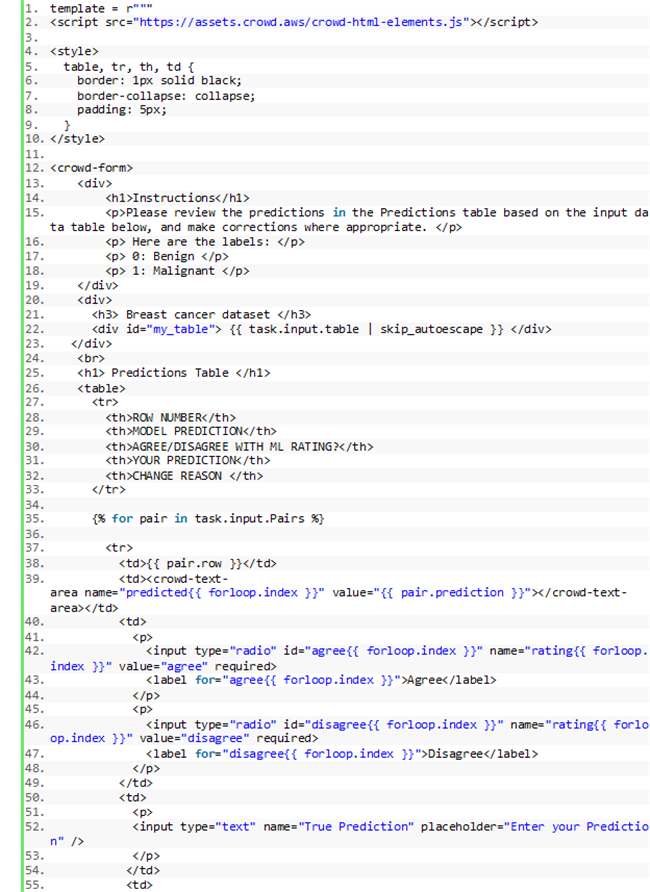Click 'Here are the labels:' paragraph

click(205, 241)
